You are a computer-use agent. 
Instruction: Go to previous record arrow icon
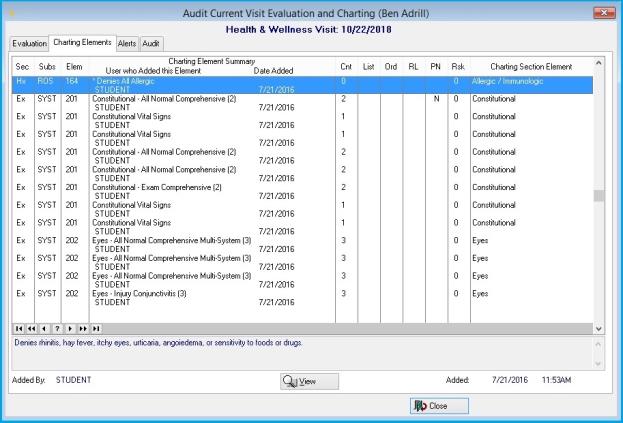click(44, 328)
